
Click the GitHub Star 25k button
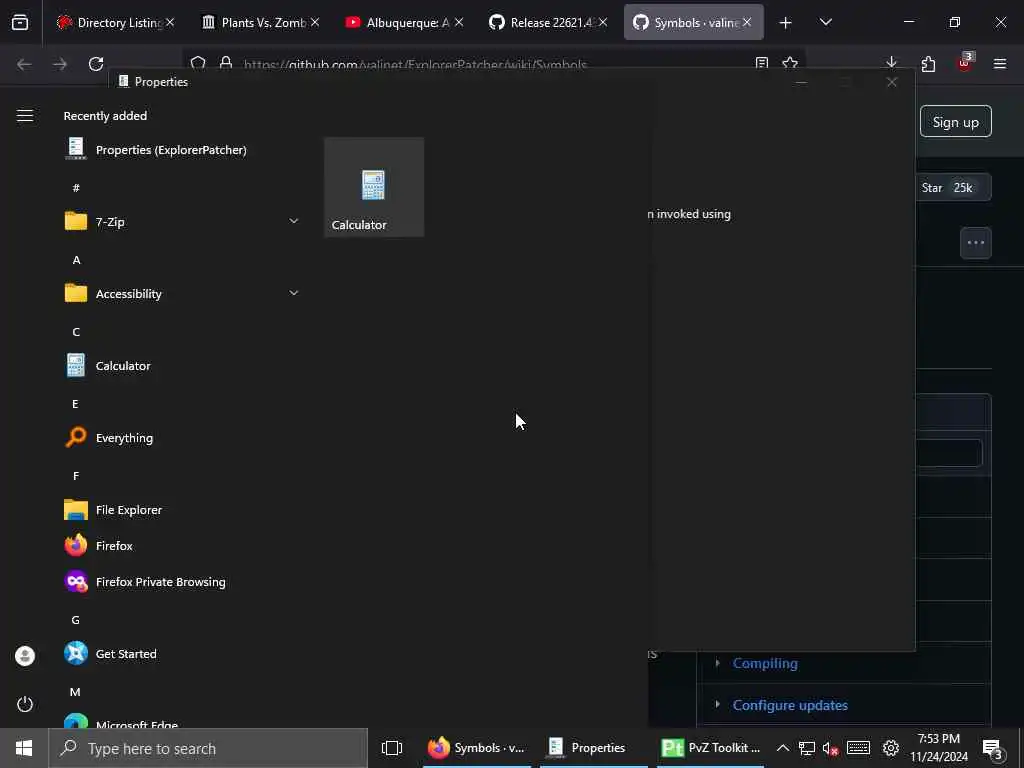[x=953, y=187]
